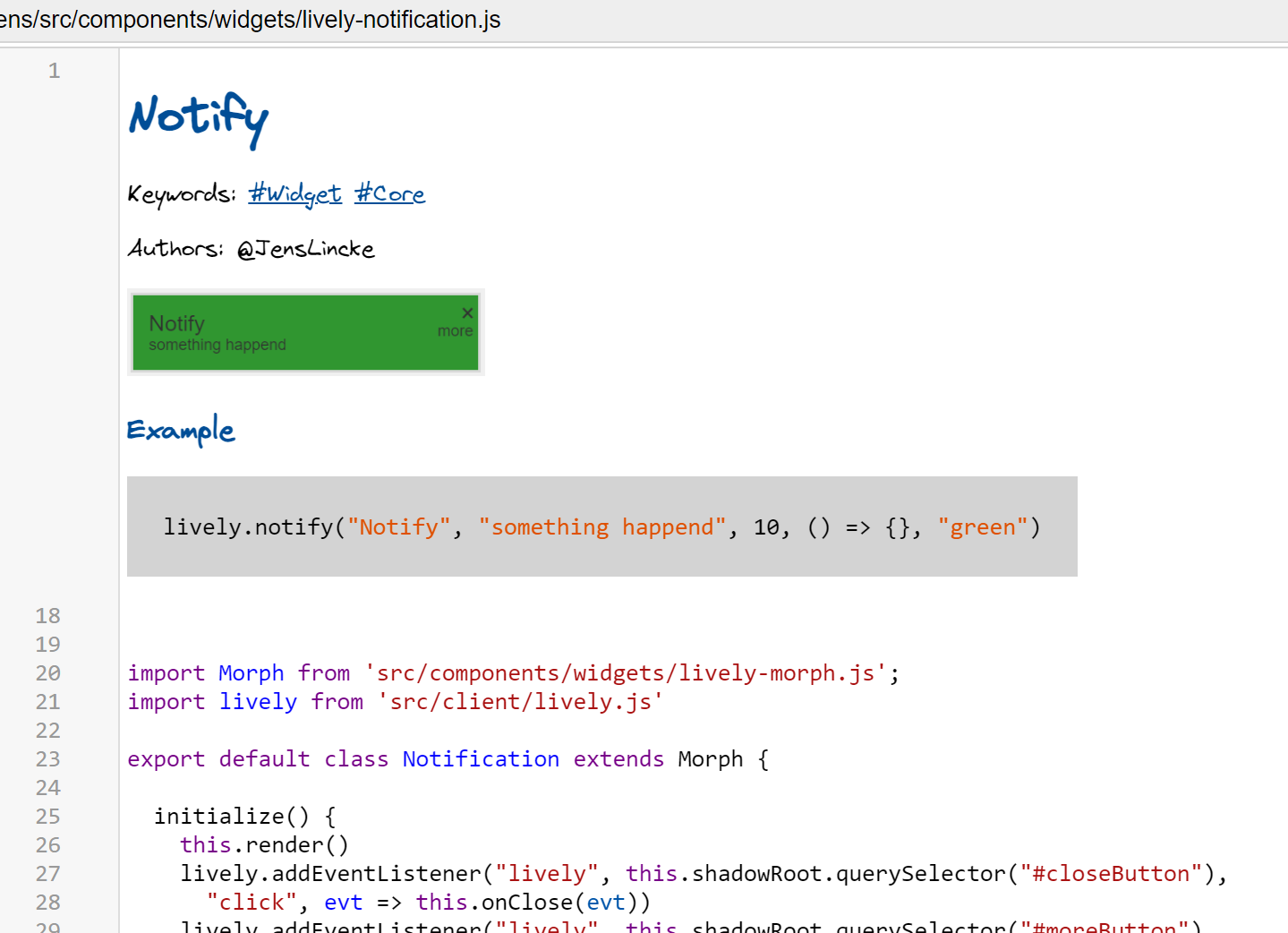The image size is (1288, 933).
Task: Click 'something happend' text inside the notification
Action: coord(218,346)
